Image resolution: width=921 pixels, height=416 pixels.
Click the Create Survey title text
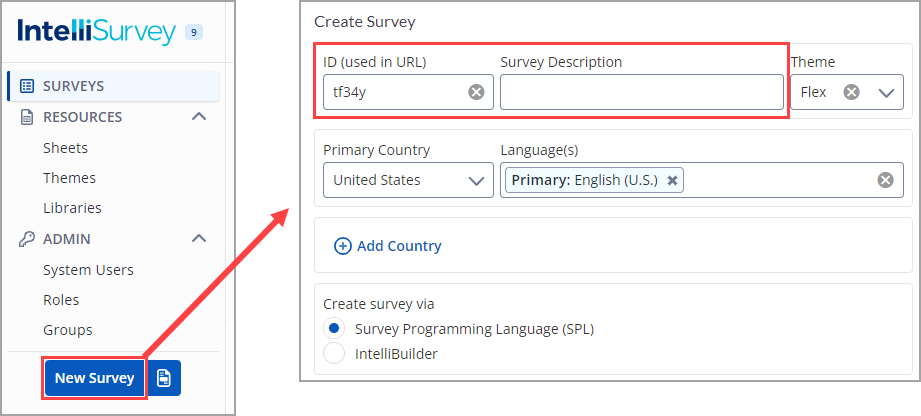pos(365,22)
